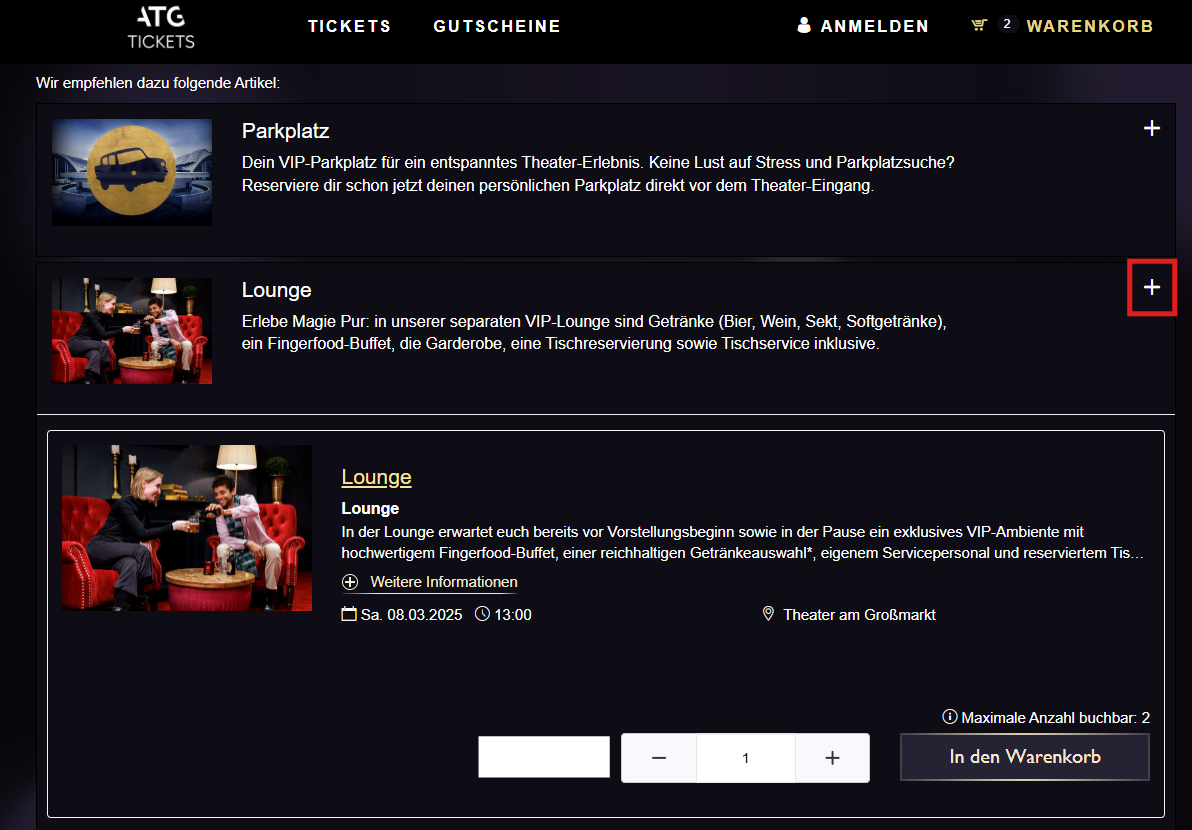1192x830 pixels.
Task: Click the calendar icon next to Sa. 08.03.2025
Action: 349,614
